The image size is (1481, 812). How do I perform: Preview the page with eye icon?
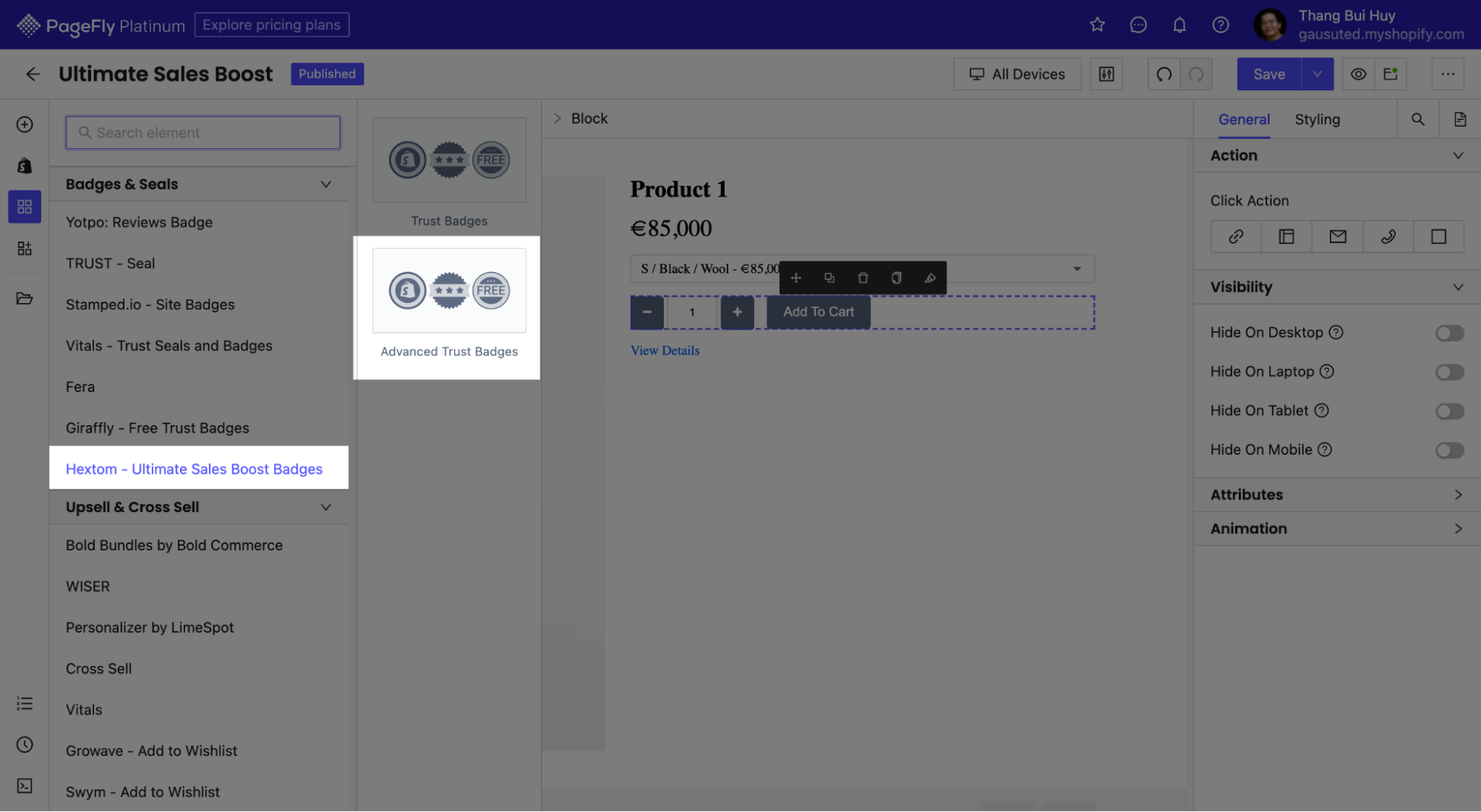point(1358,74)
